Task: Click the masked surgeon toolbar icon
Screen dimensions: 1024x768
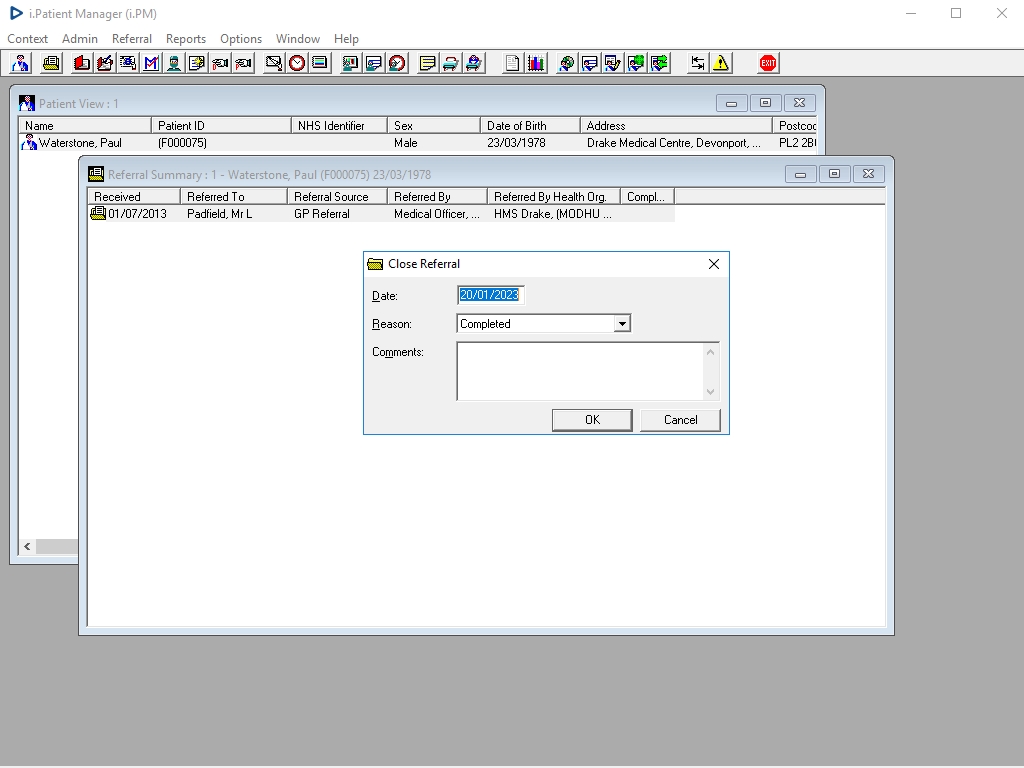Action: 174,63
